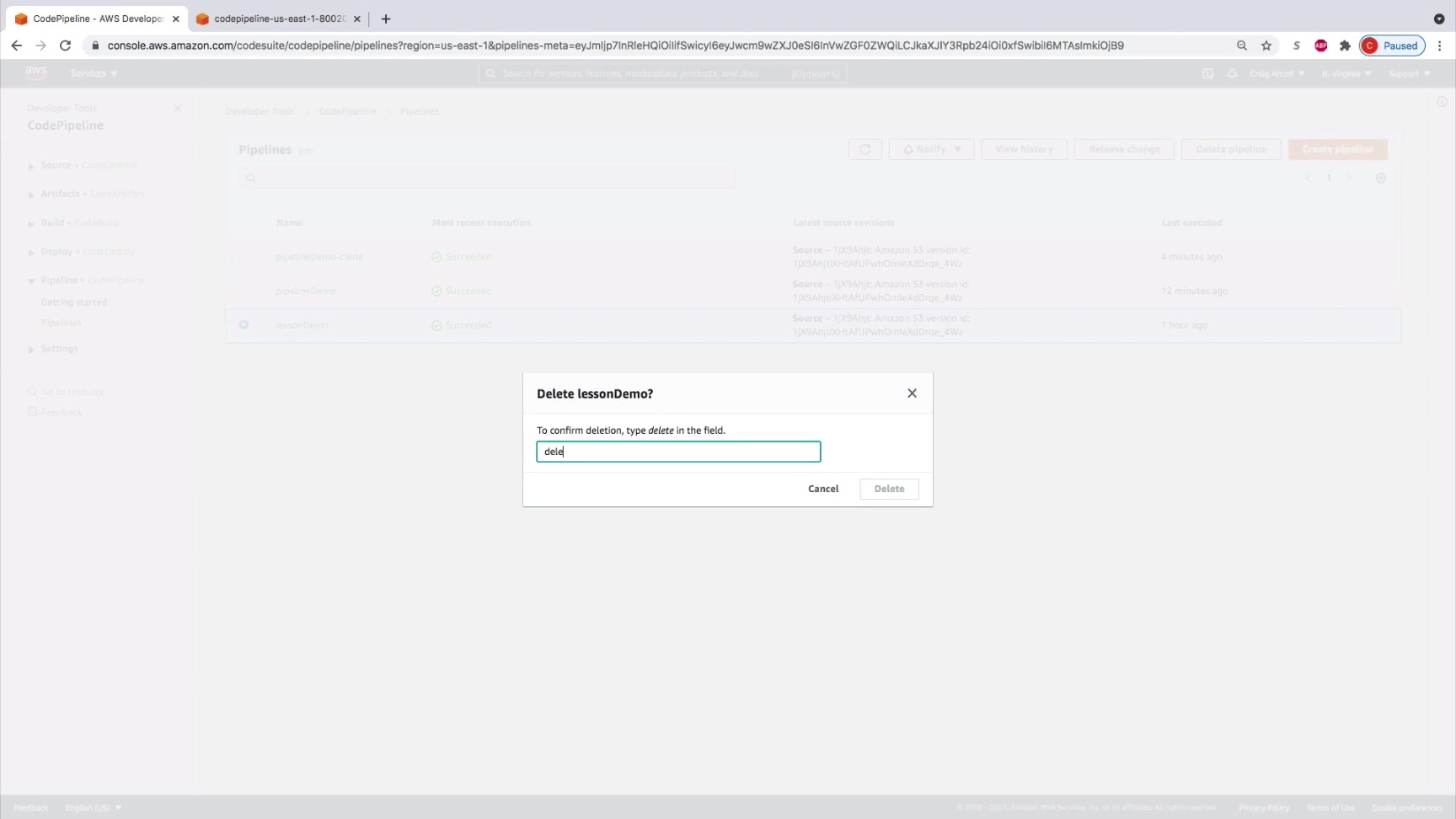This screenshot has height=819, width=1456.
Task: Open a new browser tab
Action: coord(386,19)
